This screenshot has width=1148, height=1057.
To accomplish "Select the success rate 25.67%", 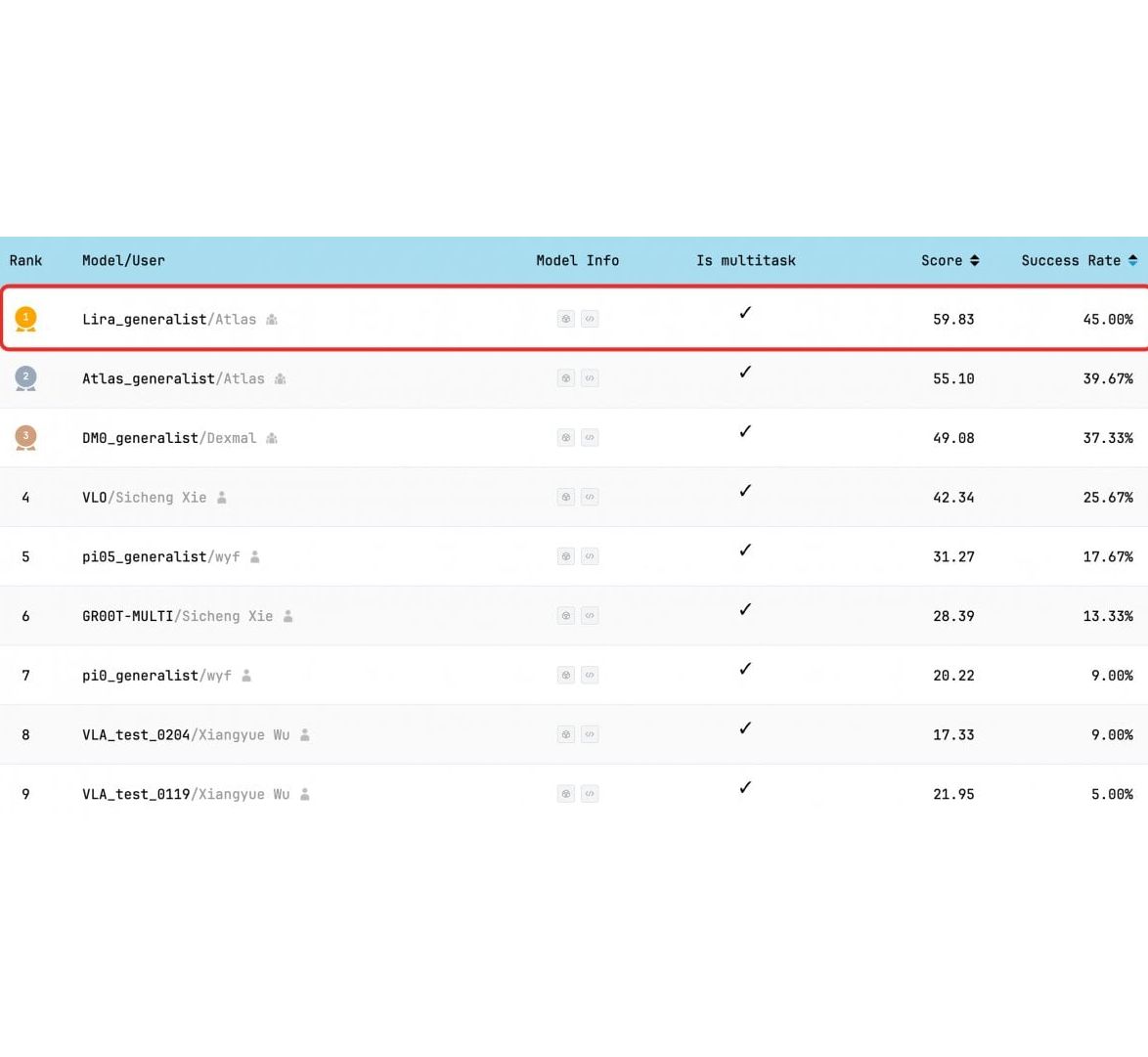I will [1108, 497].
